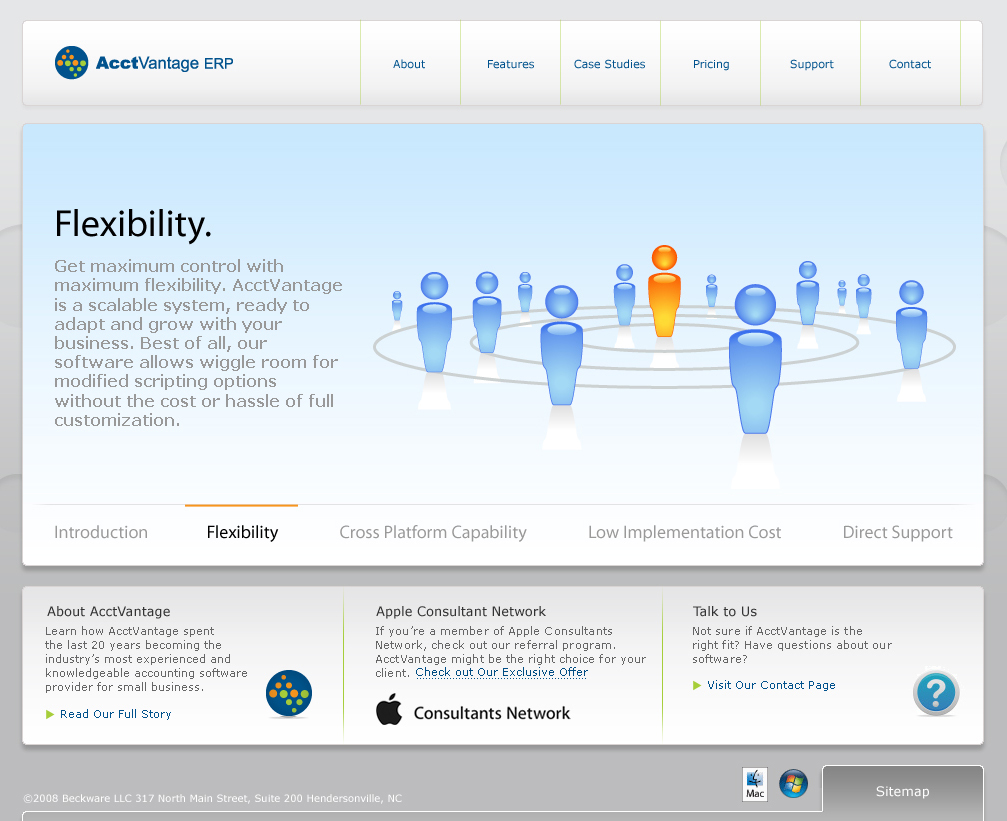Open the Contact menu item
Image resolution: width=1007 pixels, height=821 pixels.
[909, 64]
